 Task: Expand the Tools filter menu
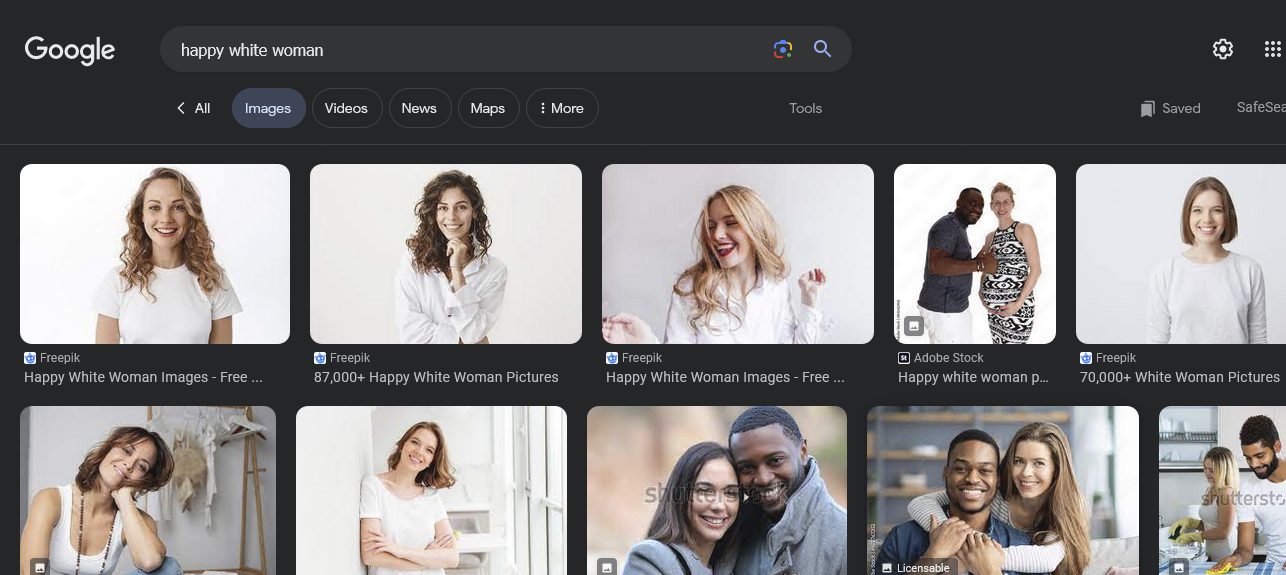click(x=805, y=108)
